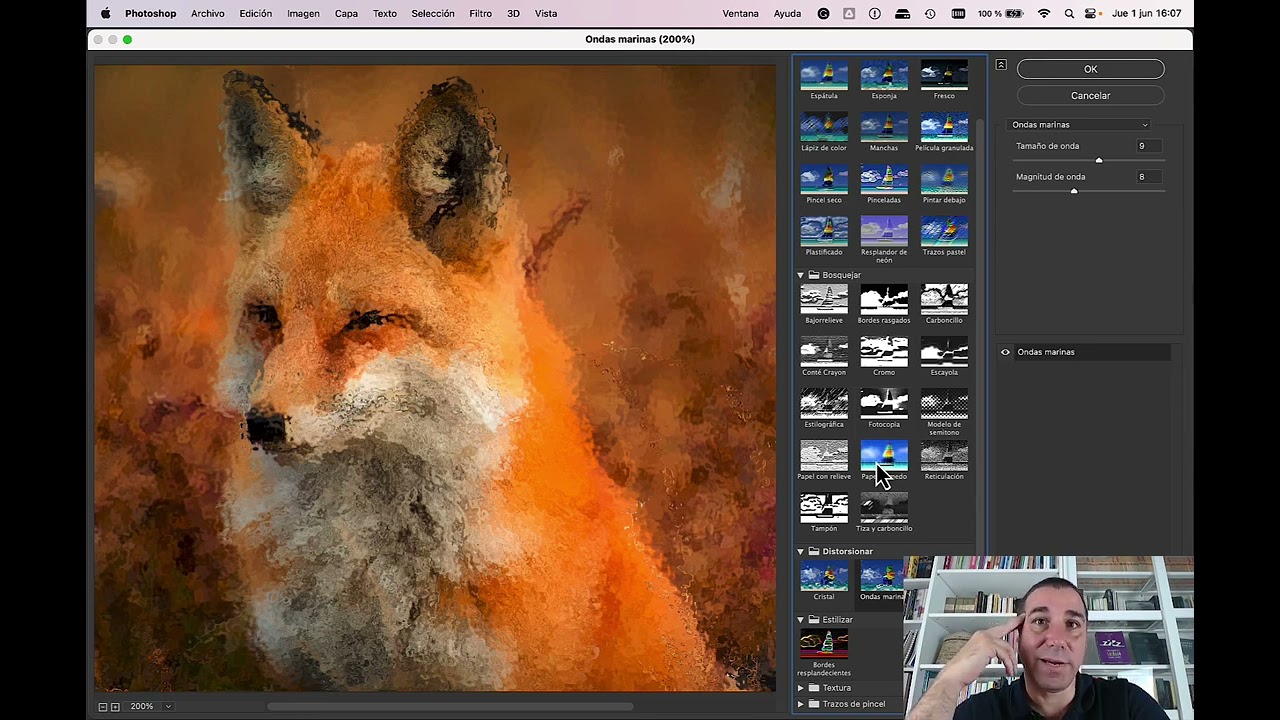Screen dimensions: 1280x720
Task: Open the Archivo menu
Action: [208, 14]
